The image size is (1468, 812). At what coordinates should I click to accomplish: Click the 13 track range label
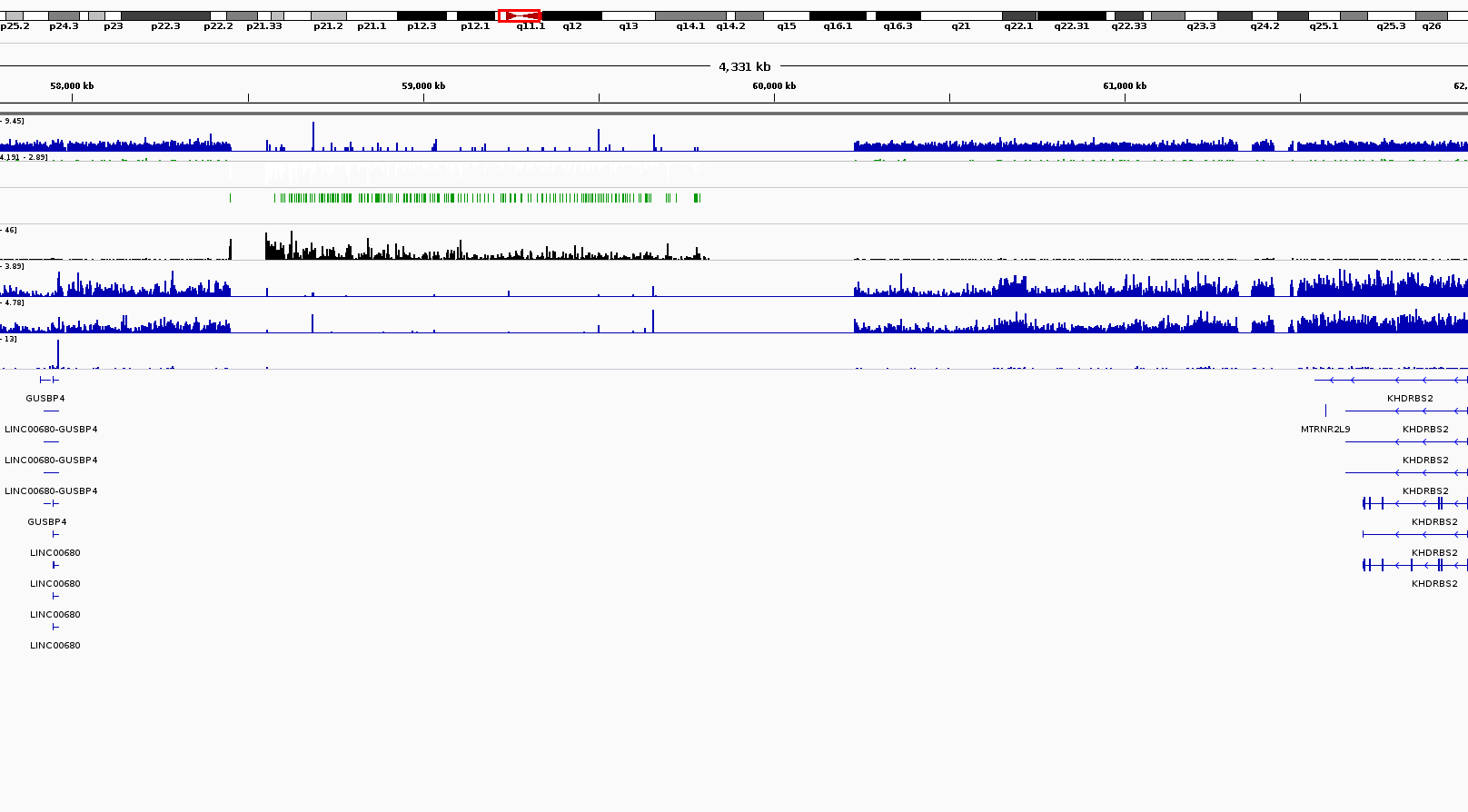click(x=9, y=339)
